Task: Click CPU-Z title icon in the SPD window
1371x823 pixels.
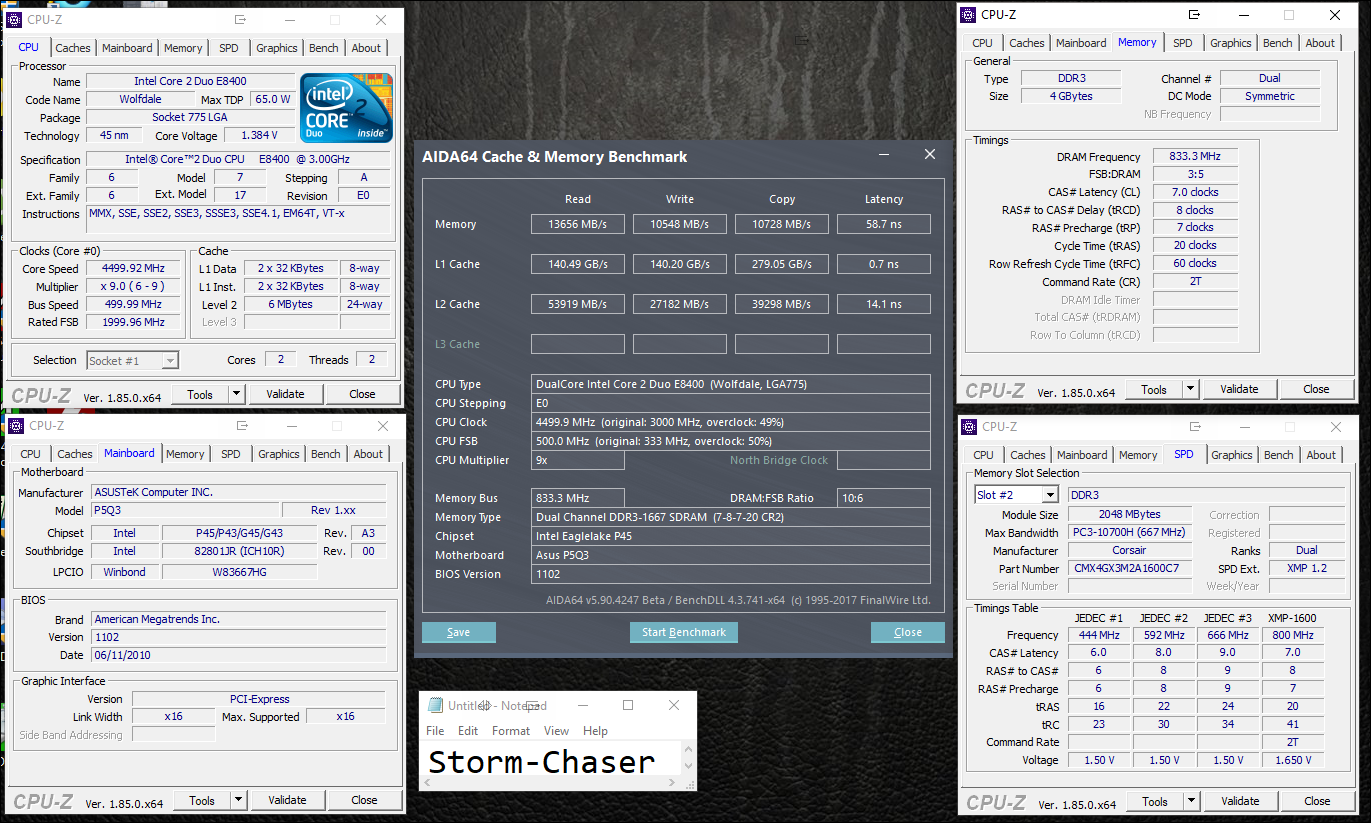Action: [969, 426]
